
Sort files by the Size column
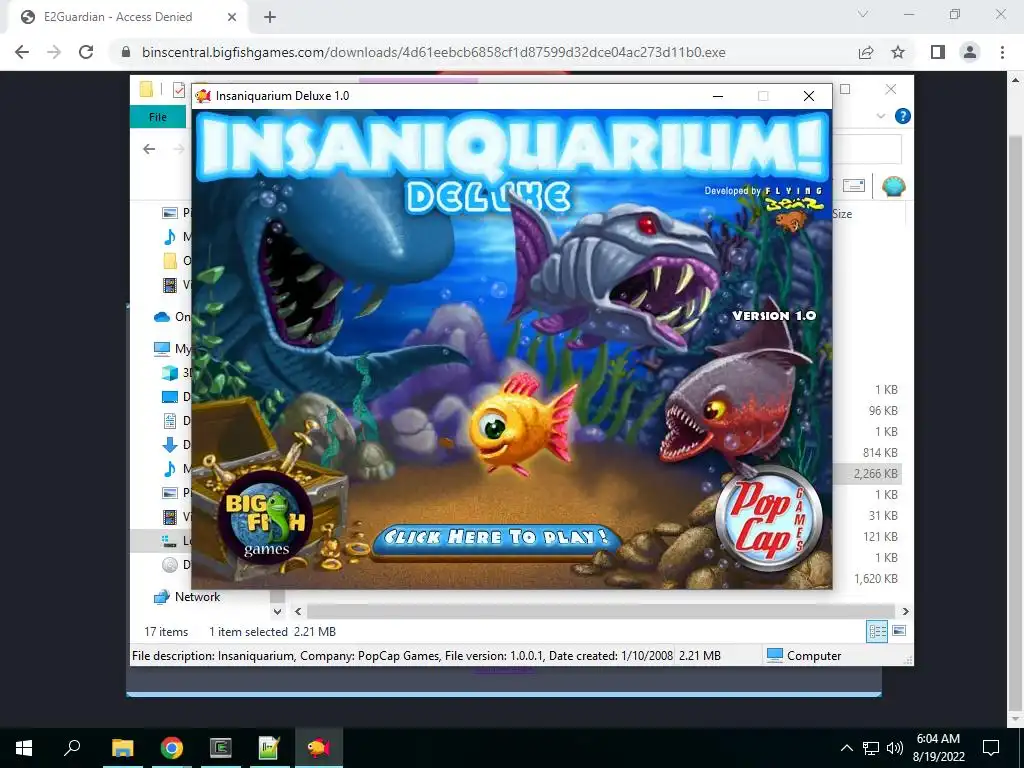pyautogui.click(x=842, y=214)
